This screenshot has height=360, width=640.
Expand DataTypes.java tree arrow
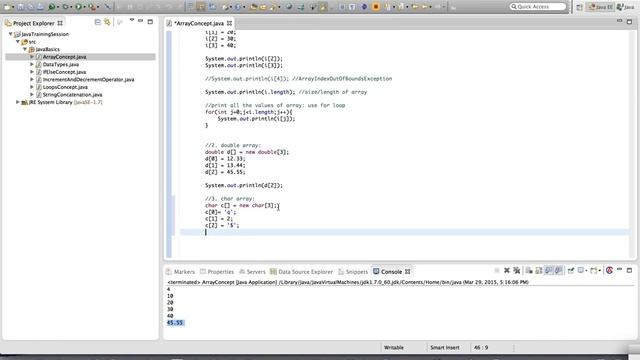tap(32, 64)
